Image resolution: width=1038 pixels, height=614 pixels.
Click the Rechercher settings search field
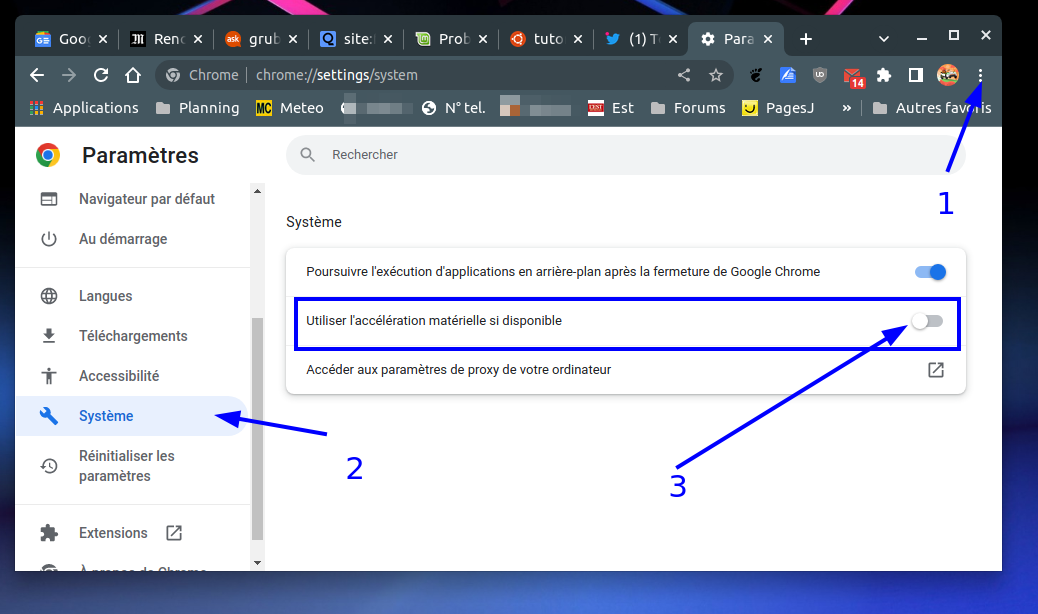pos(626,154)
